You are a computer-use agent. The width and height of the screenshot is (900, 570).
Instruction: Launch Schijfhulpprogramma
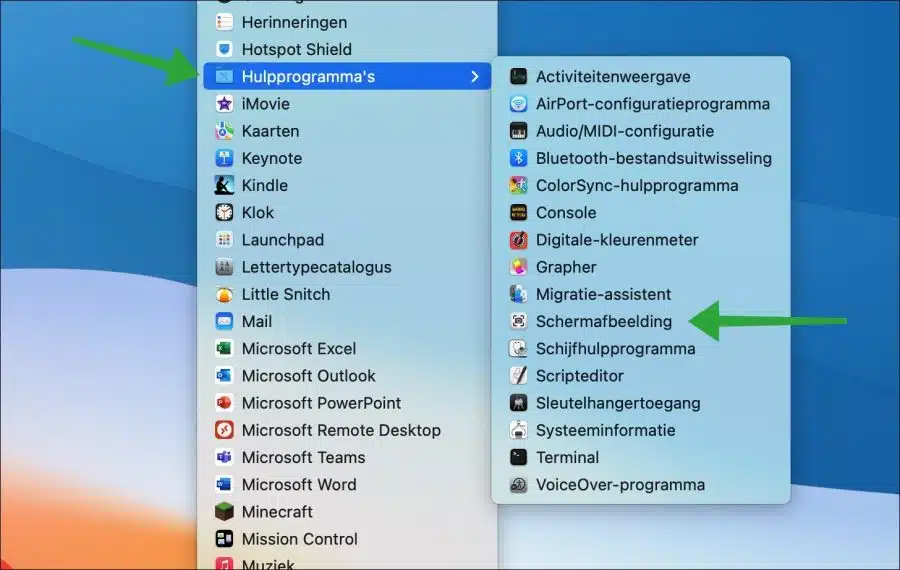coord(641,348)
